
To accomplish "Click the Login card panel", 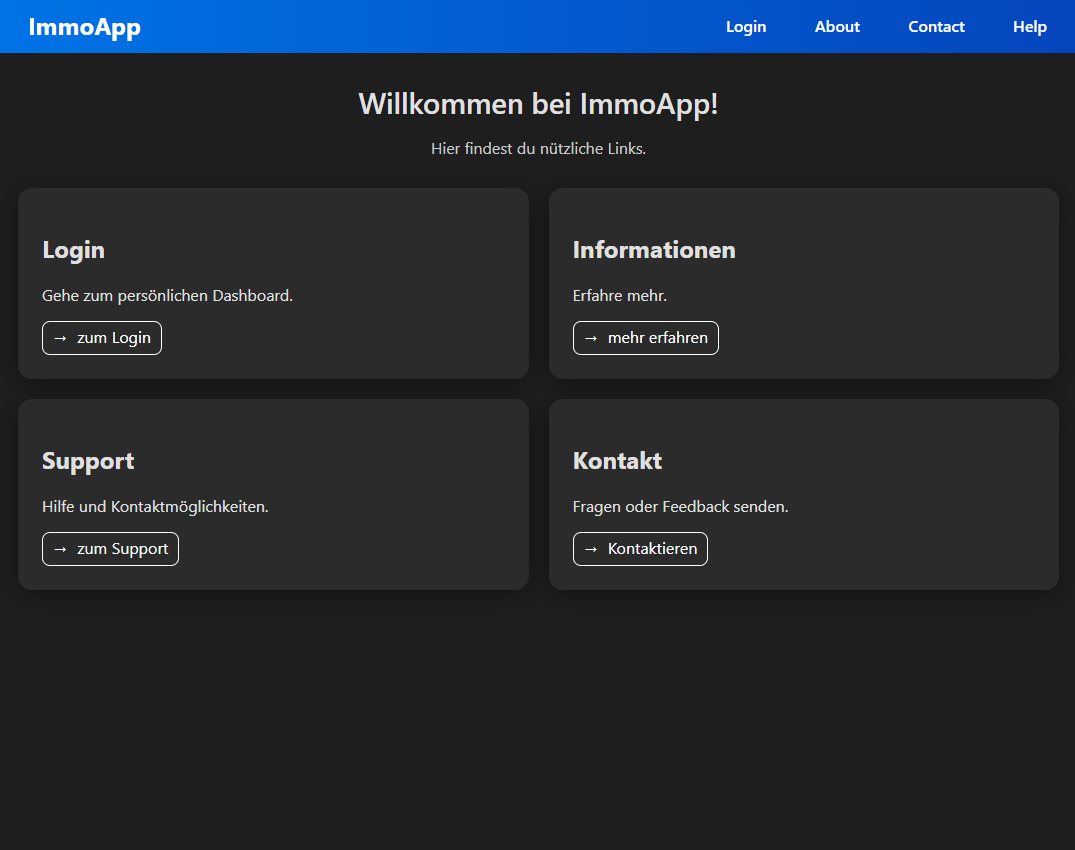I will [273, 283].
